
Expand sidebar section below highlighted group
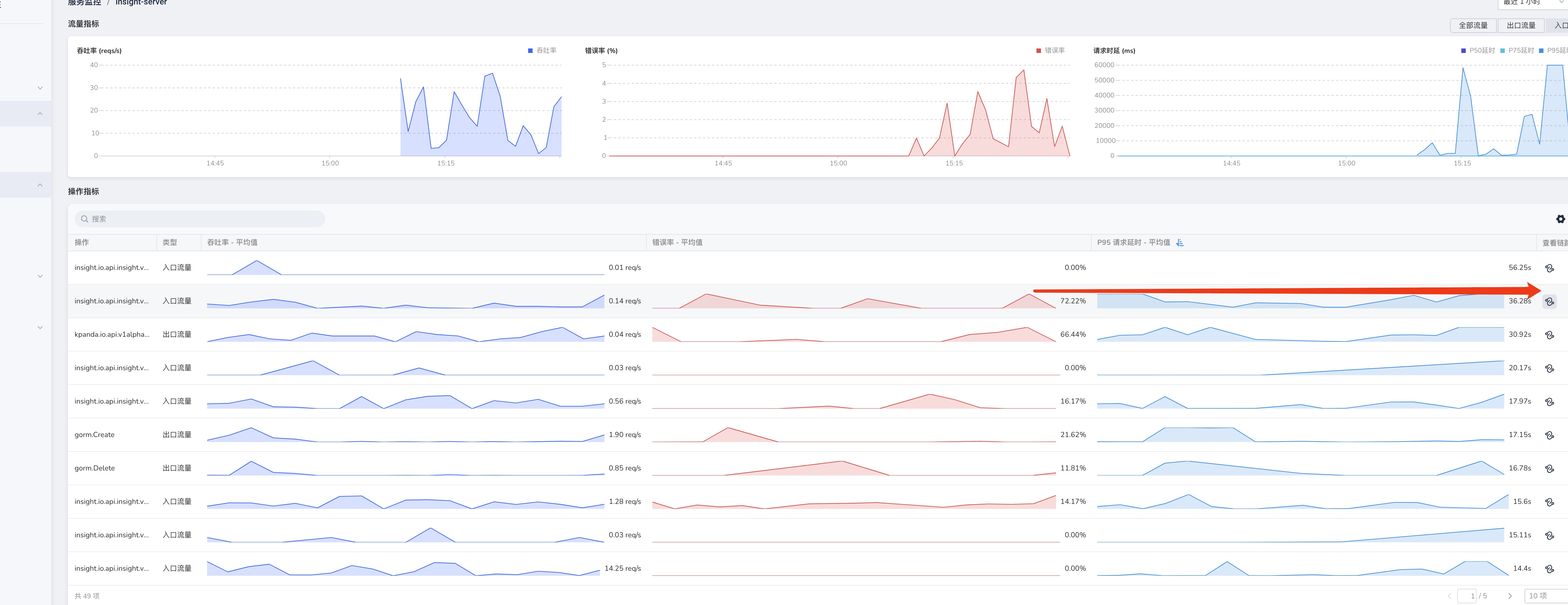(x=40, y=277)
